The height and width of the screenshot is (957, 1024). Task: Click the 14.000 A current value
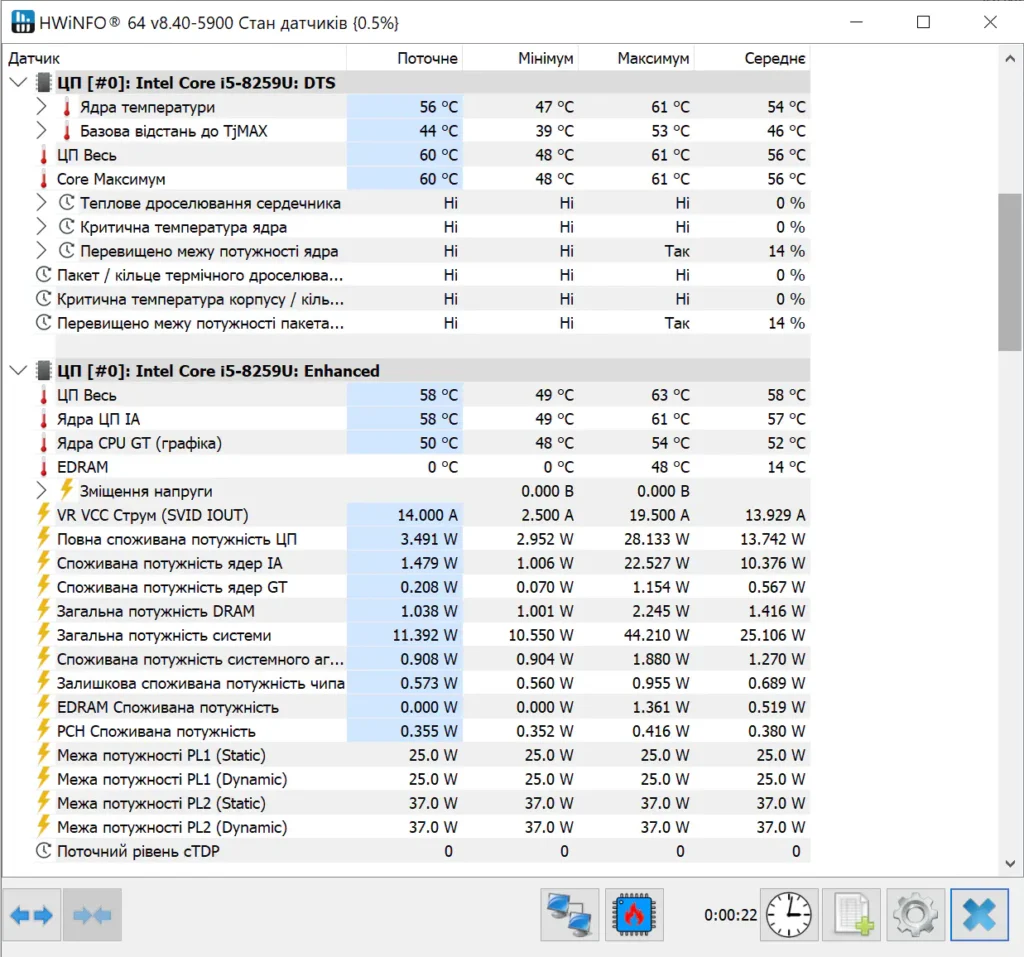coord(428,515)
